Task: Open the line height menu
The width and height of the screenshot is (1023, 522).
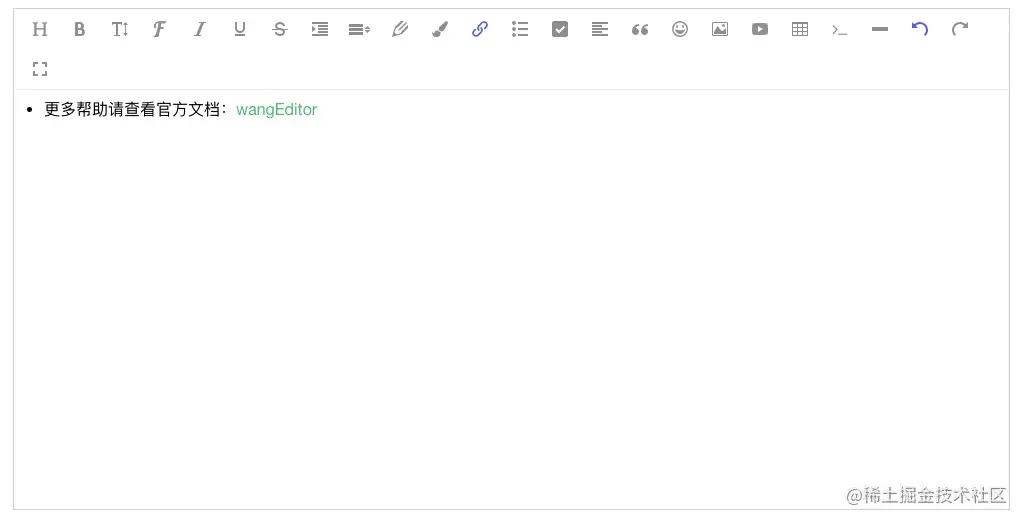Action: 359,29
